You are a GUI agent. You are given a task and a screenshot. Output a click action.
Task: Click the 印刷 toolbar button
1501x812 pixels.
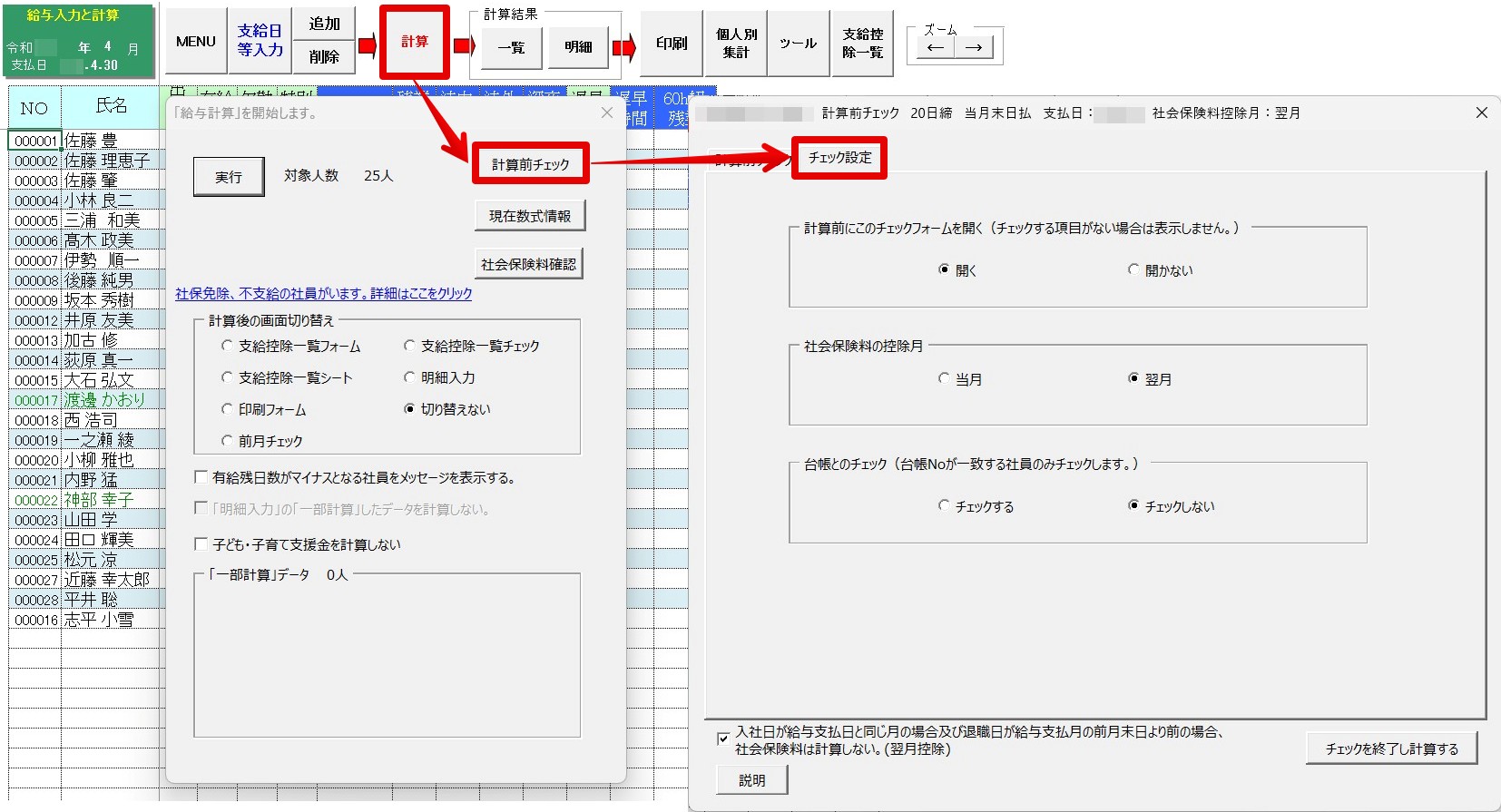(672, 44)
